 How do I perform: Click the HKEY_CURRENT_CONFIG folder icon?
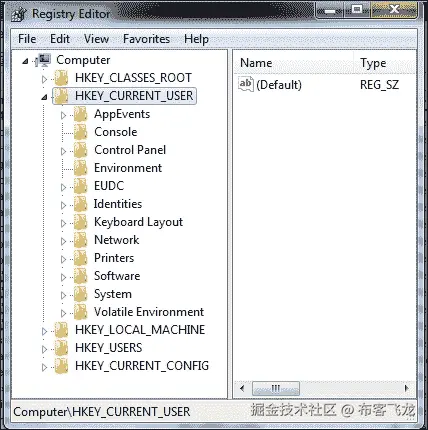[61, 366]
